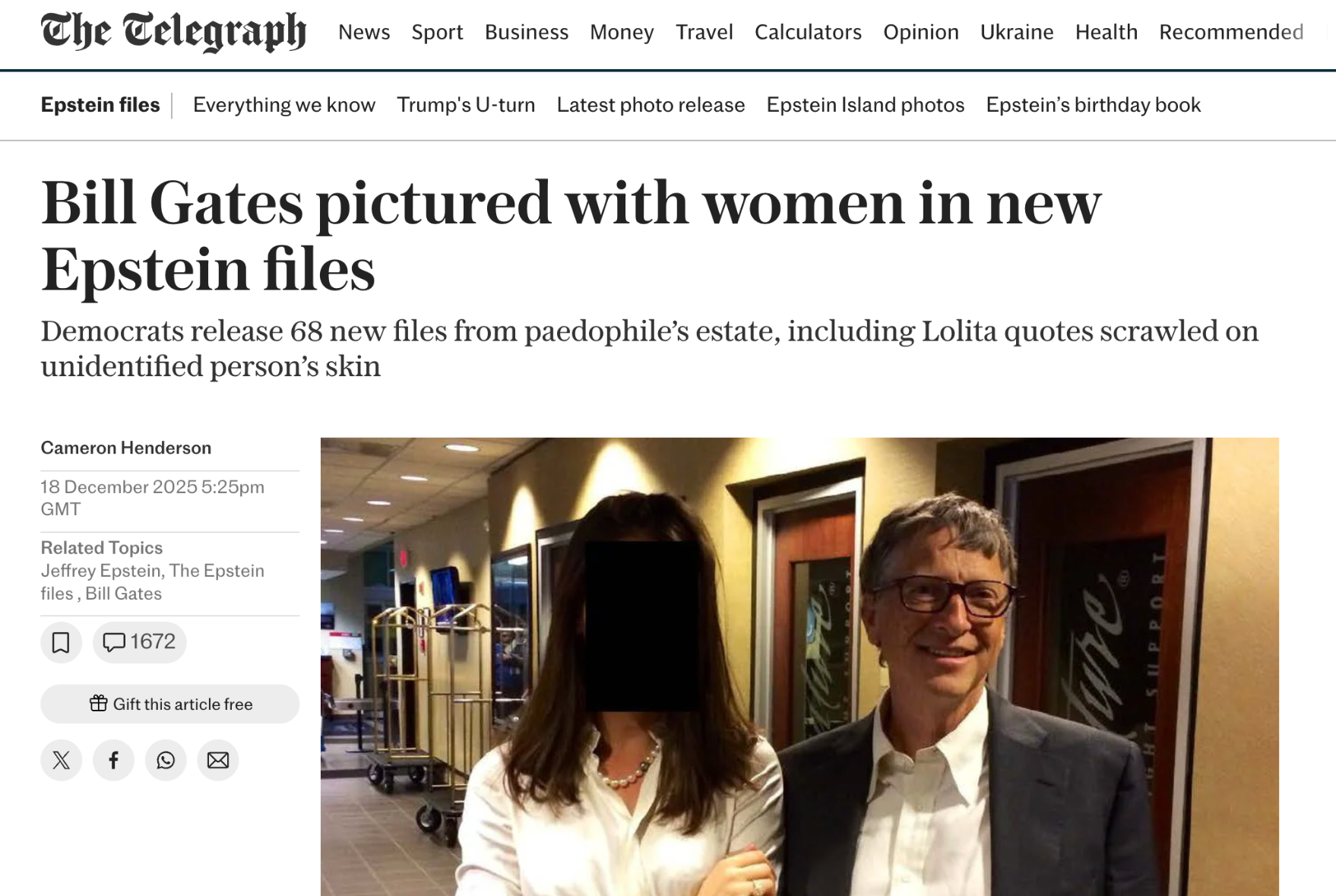
Task: Share article by email
Action: tap(218, 760)
